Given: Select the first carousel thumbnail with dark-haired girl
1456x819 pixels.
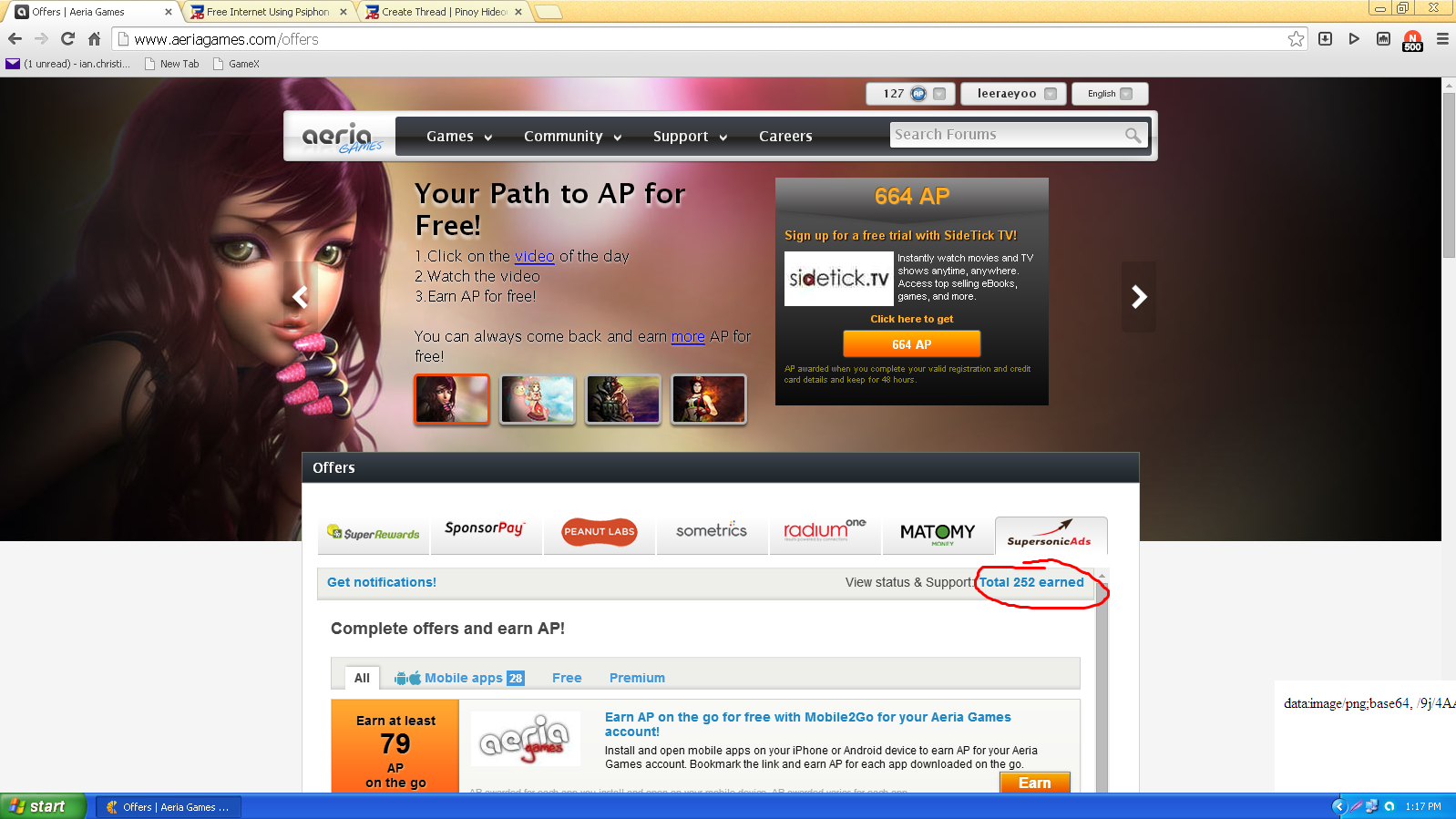Looking at the screenshot, I should (452, 399).
